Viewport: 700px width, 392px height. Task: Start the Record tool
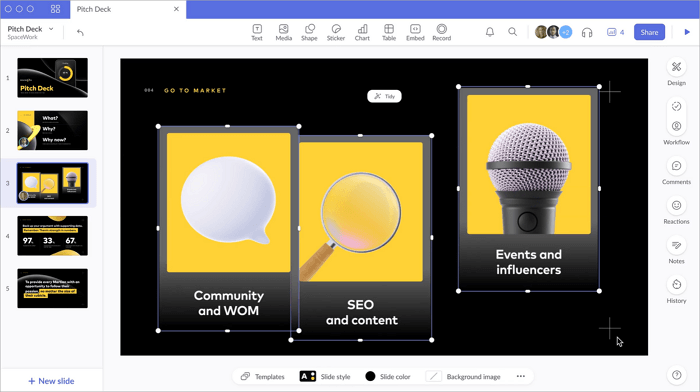coord(442,33)
